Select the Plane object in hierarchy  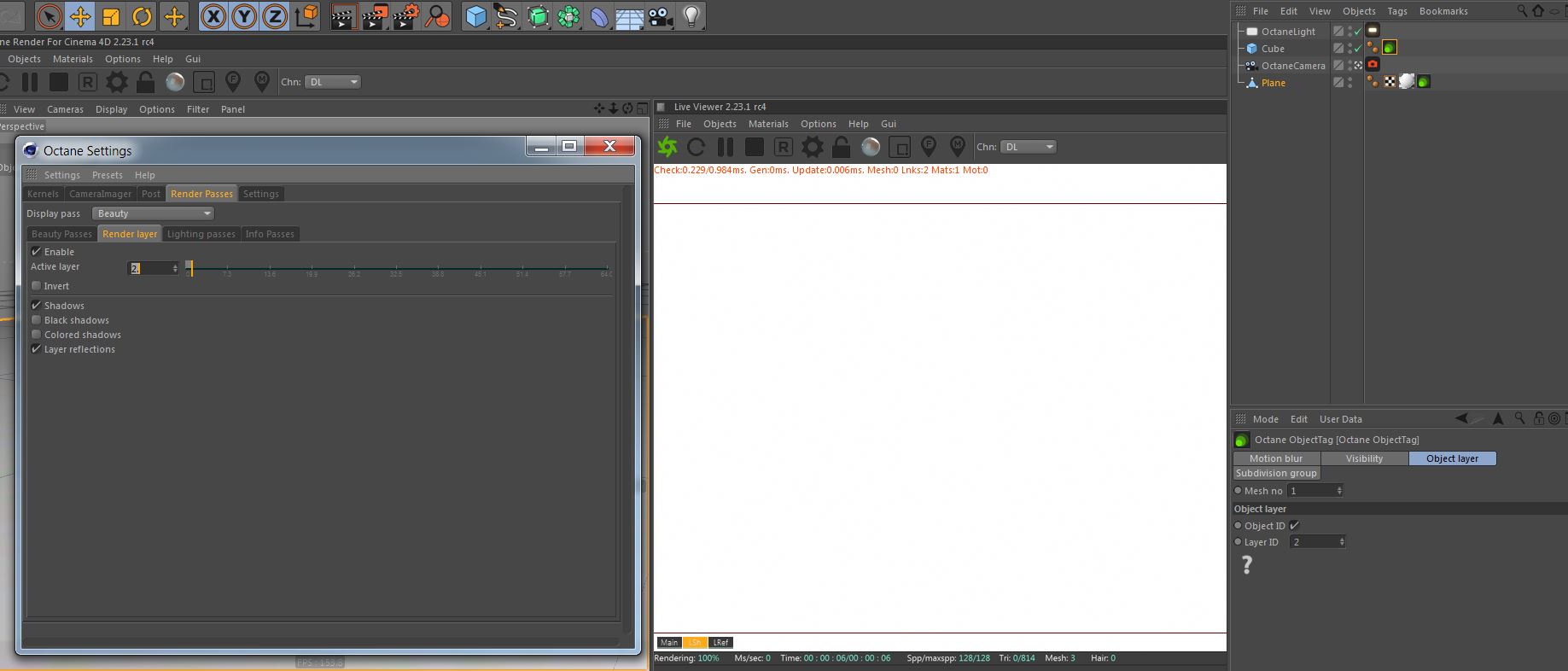pos(1274,83)
